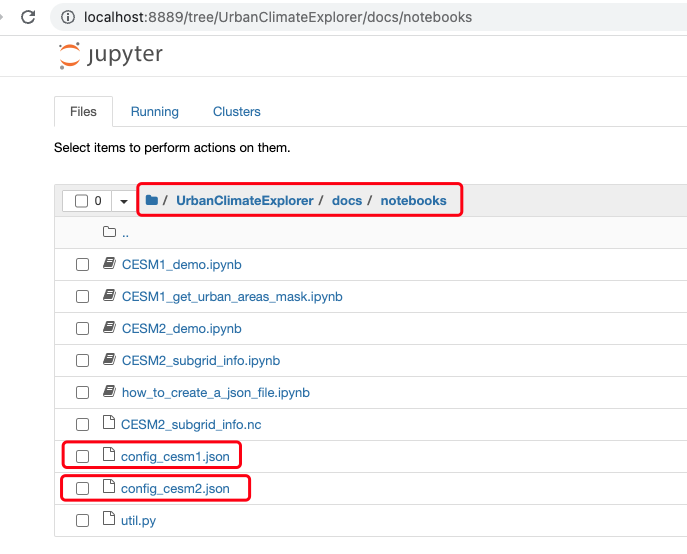Click the notebook icon beside CESM1_get_urban_areas_mask.ipynb
687x554 pixels.
click(109, 295)
